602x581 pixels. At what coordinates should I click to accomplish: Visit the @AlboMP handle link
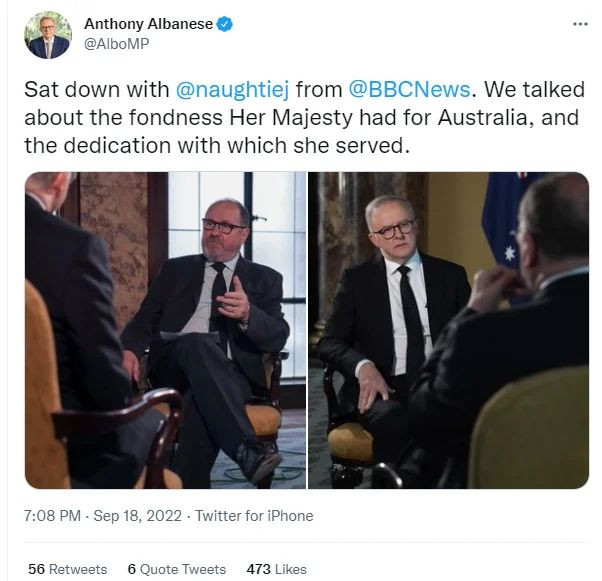116,44
